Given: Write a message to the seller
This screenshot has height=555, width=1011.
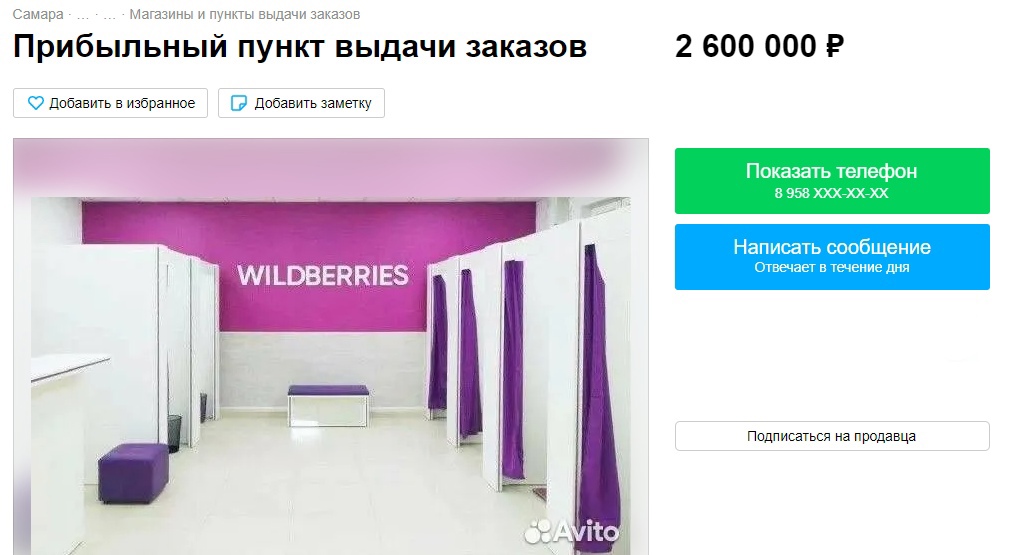Looking at the screenshot, I should click(x=832, y=257).
